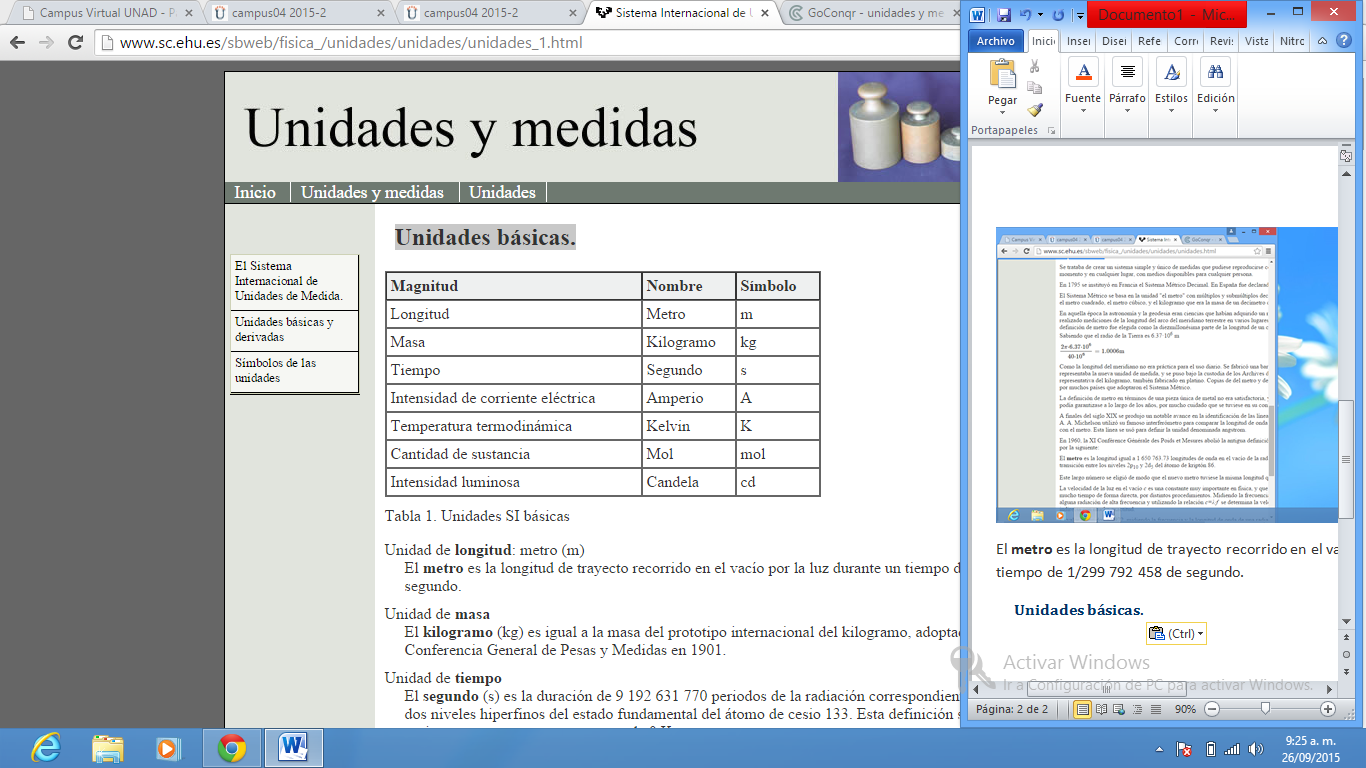Viewport: 1366px width, 768px height.
Task: Click 'Unidades y medidas' in page navigation bar
Action: pyautogui.click(x=372, y=192)
